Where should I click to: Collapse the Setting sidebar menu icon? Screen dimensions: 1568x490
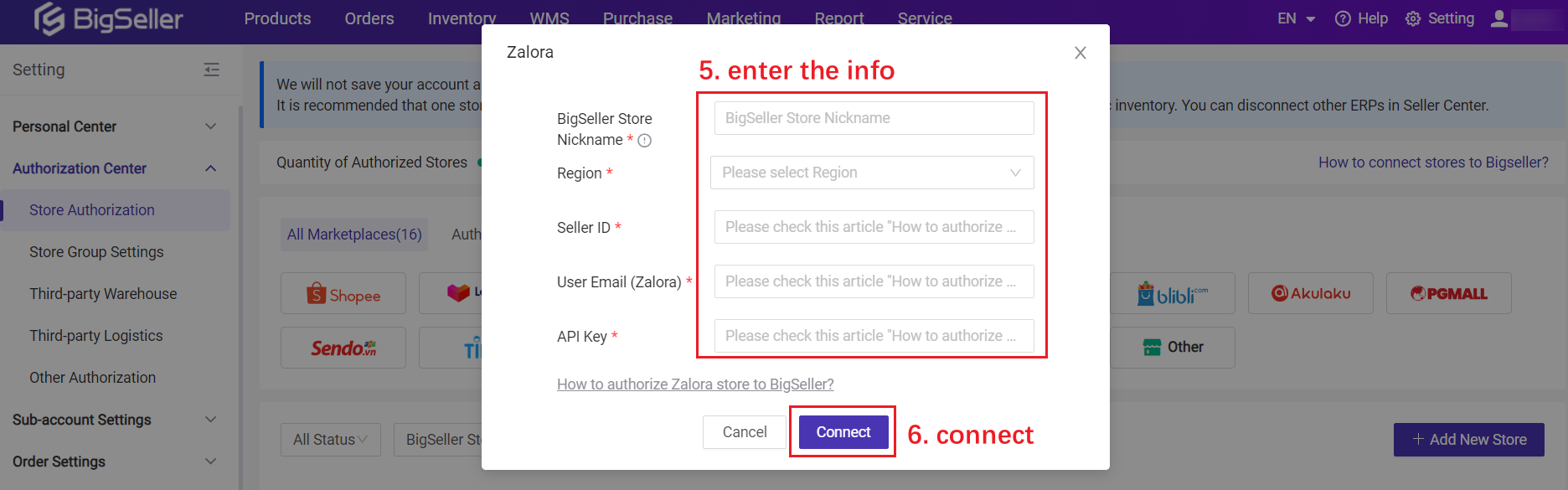(x=212, y=70)
